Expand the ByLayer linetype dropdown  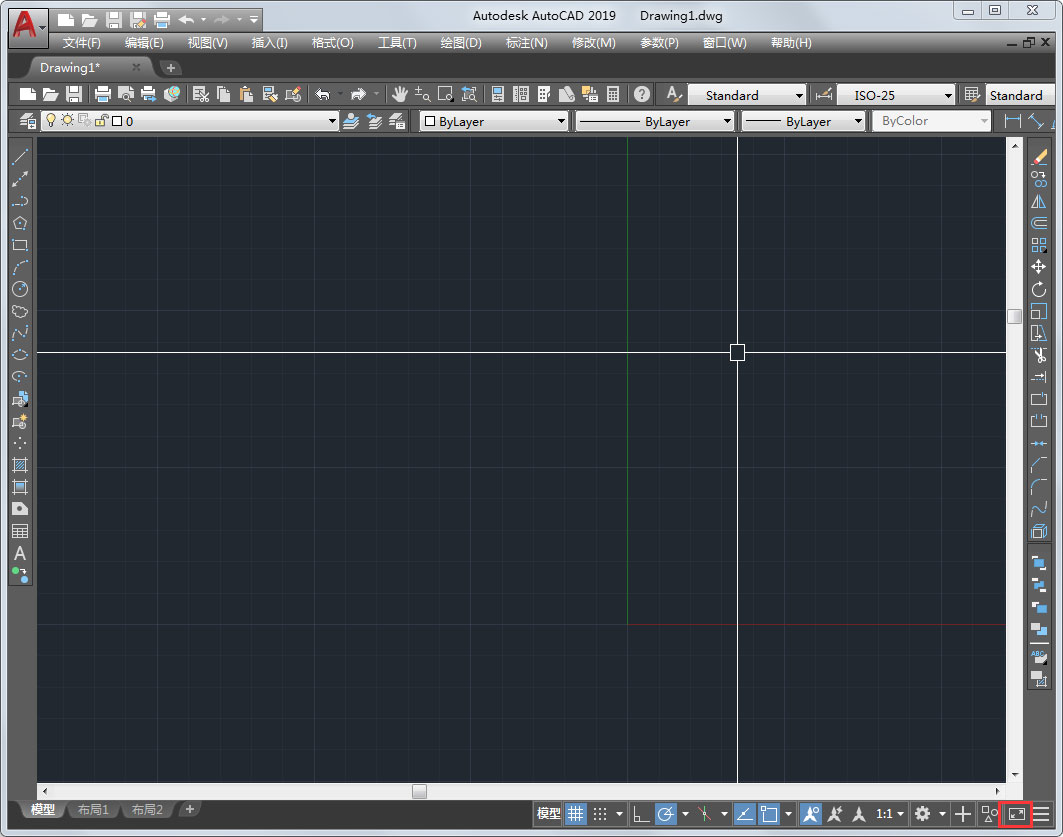point(727,120)
